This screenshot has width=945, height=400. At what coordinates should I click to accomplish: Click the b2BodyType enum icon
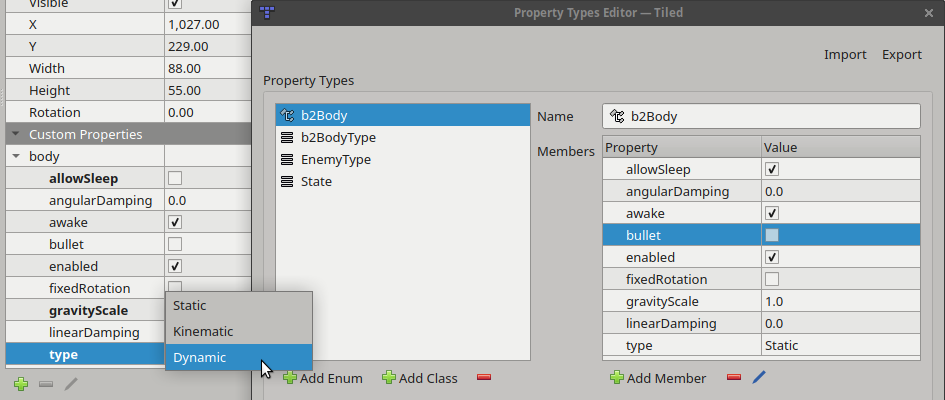click(x=287, y=137)
